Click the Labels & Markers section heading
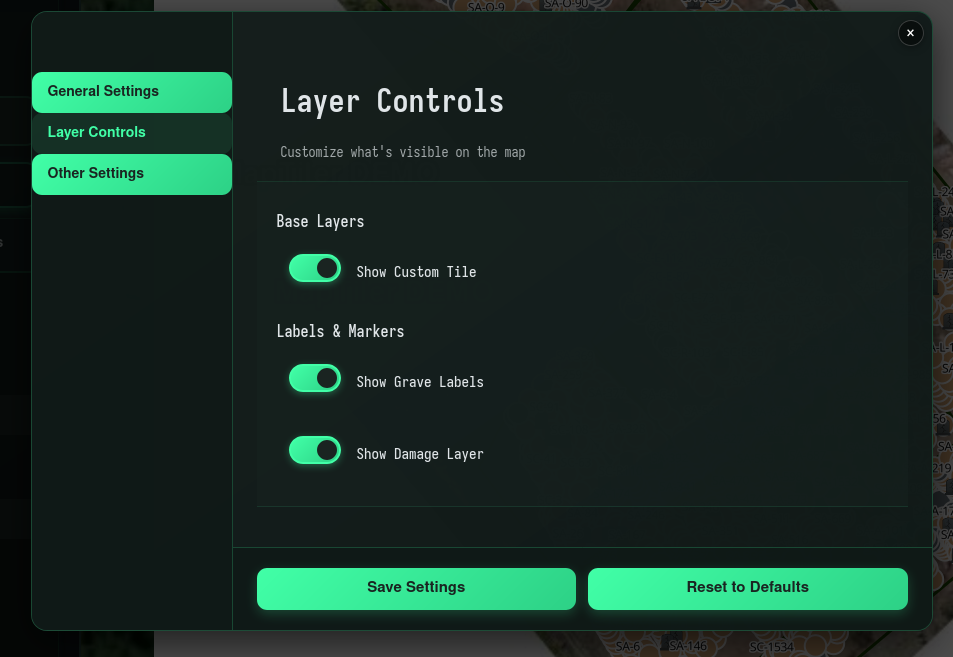953x657 pixels. click(x=340, y=331)
